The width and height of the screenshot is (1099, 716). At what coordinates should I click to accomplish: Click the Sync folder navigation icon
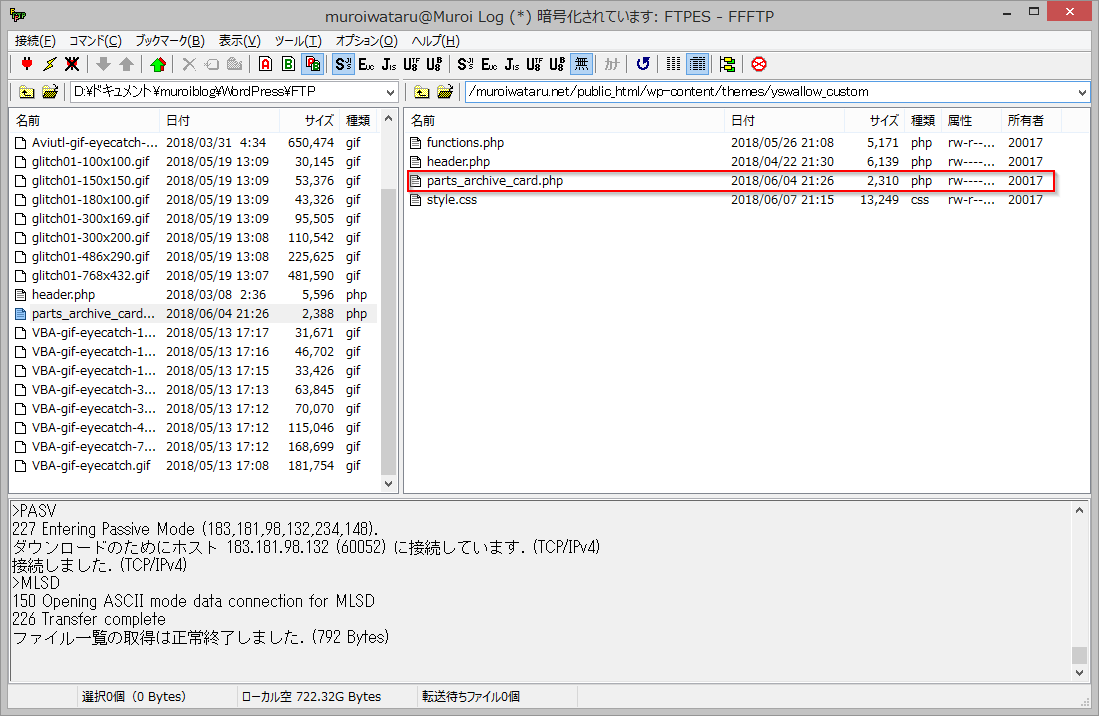(727, 64)
